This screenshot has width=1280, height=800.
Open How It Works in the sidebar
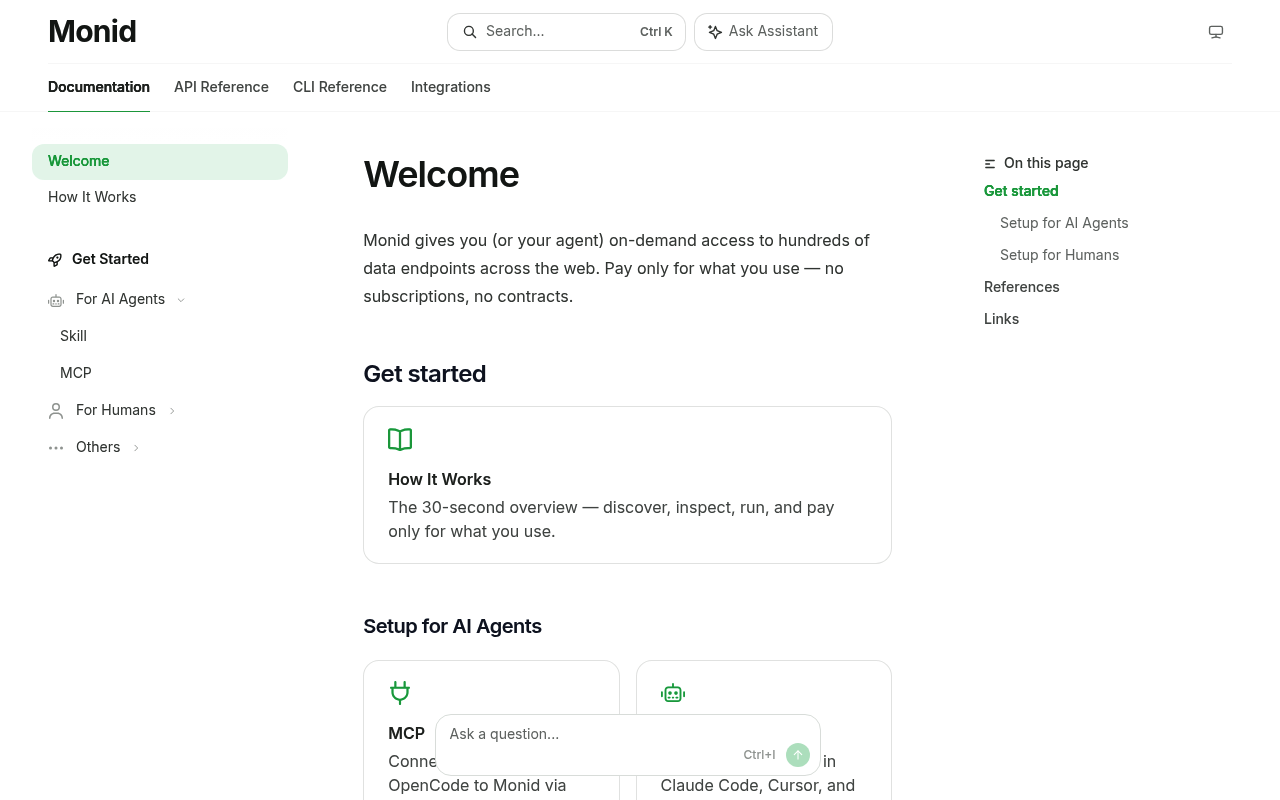[x=160, y=197]
